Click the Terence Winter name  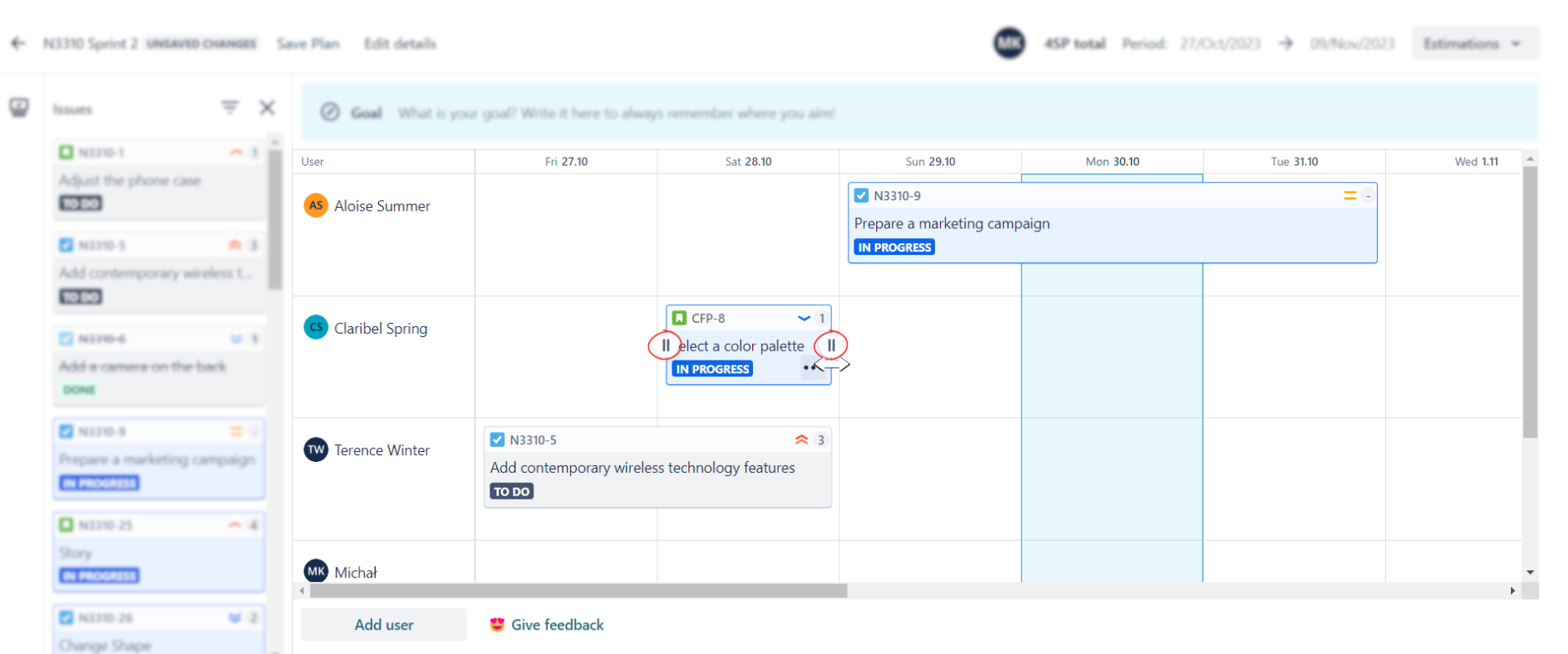(382, 450)
